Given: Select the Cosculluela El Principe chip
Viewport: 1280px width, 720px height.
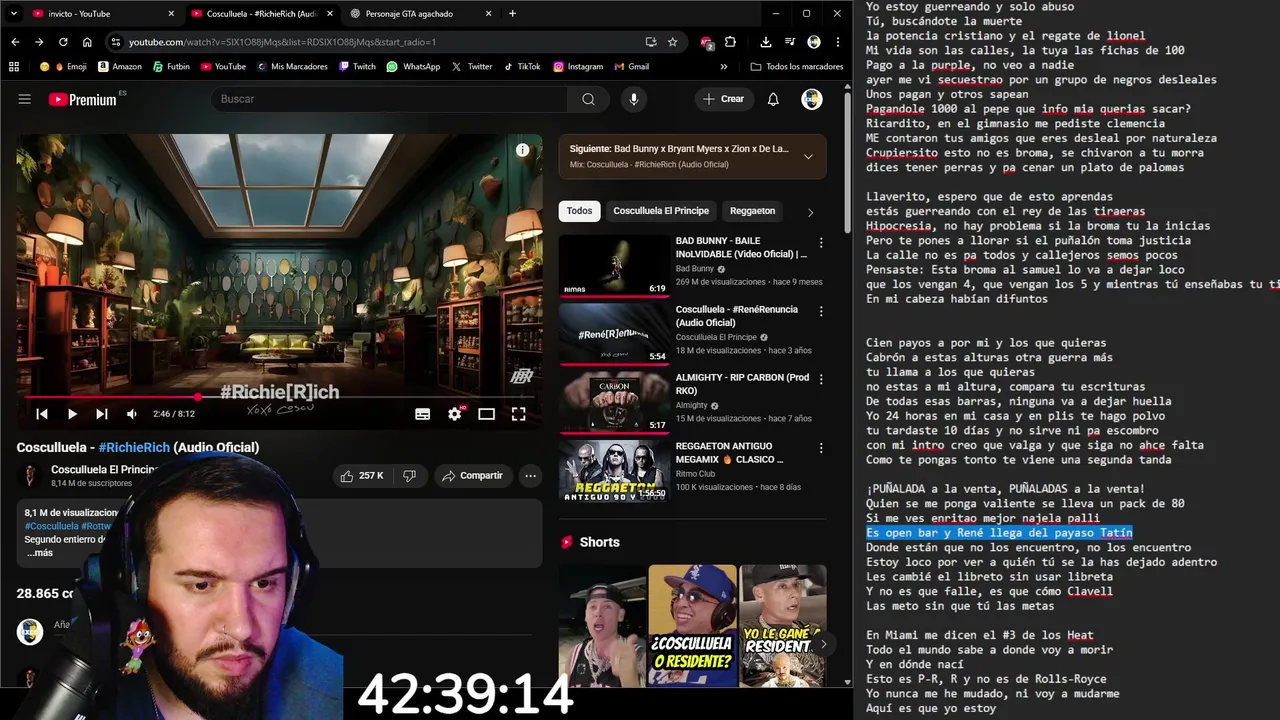Looking at the screenshot, I should 661,211.
